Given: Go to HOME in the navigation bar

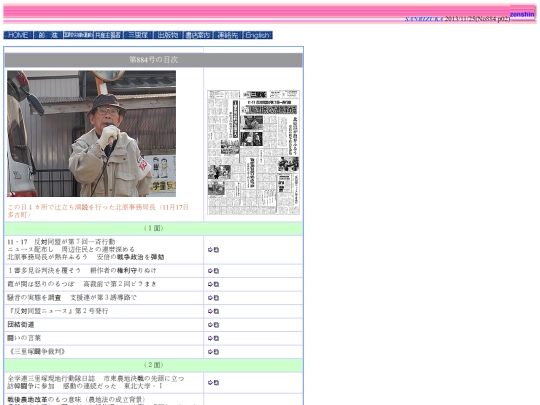Looking at the screenshot, I should click(18, 35).
